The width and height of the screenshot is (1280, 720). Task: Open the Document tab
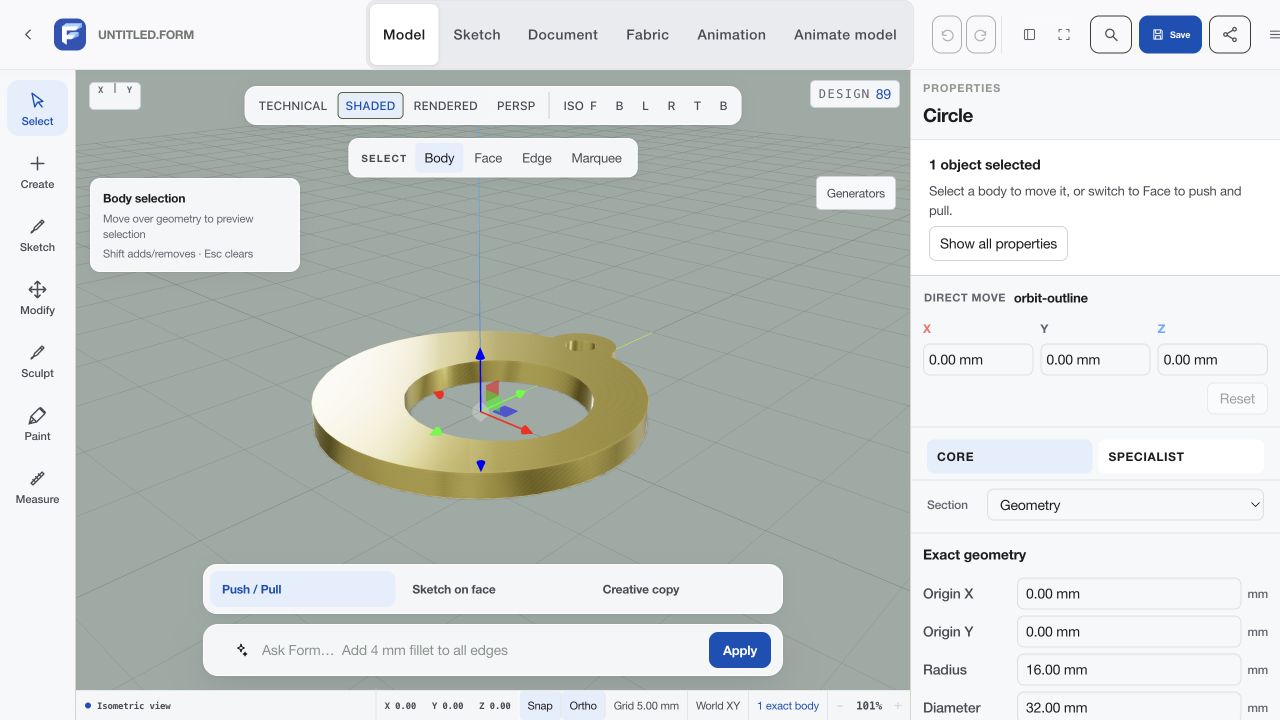tap(563, 34)
